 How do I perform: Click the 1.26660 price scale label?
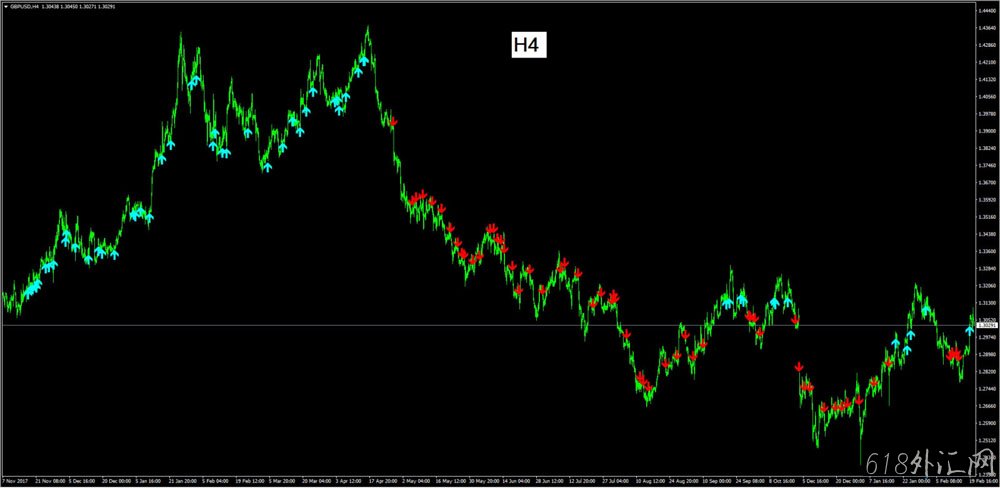click(x=988, y=406)
